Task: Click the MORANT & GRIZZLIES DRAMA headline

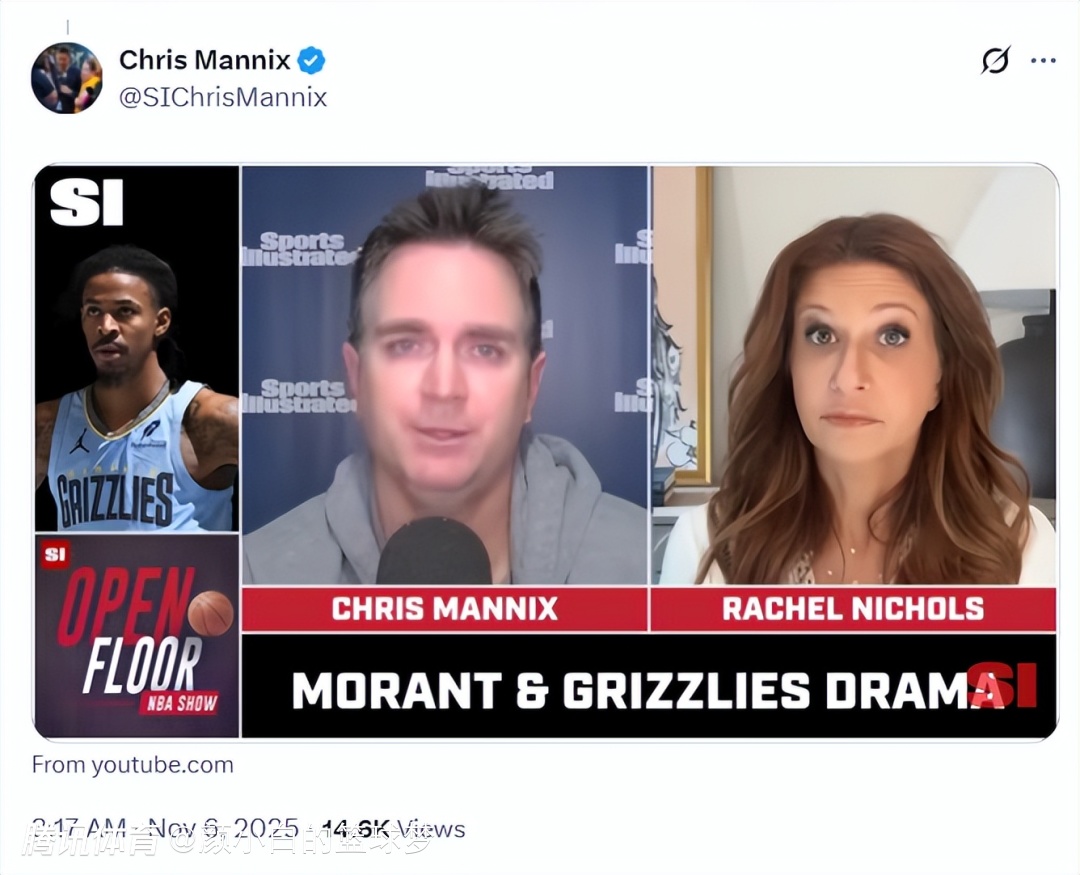Action: (x=647, y=690)
